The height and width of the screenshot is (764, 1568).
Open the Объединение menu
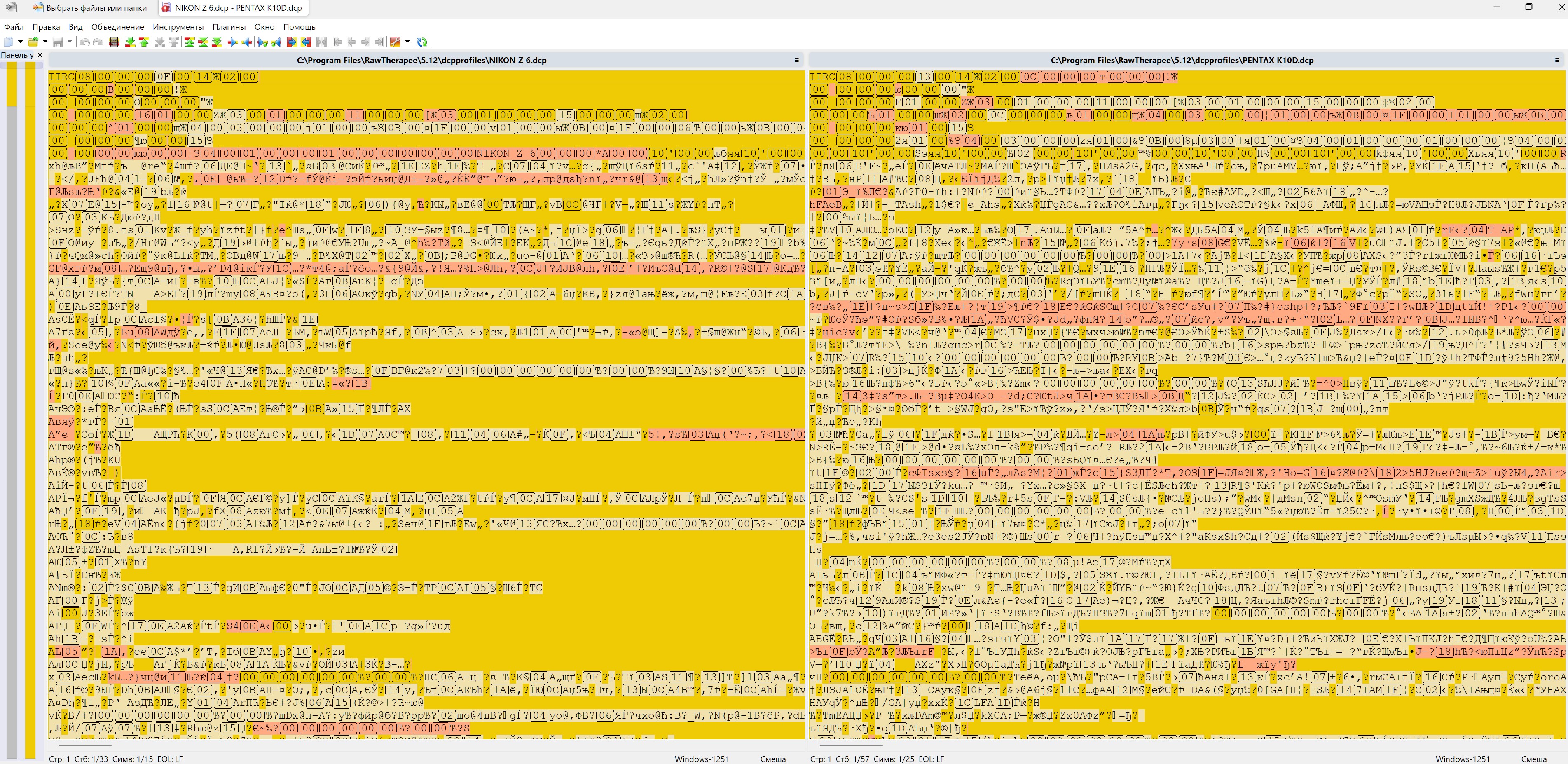(117, 27)
